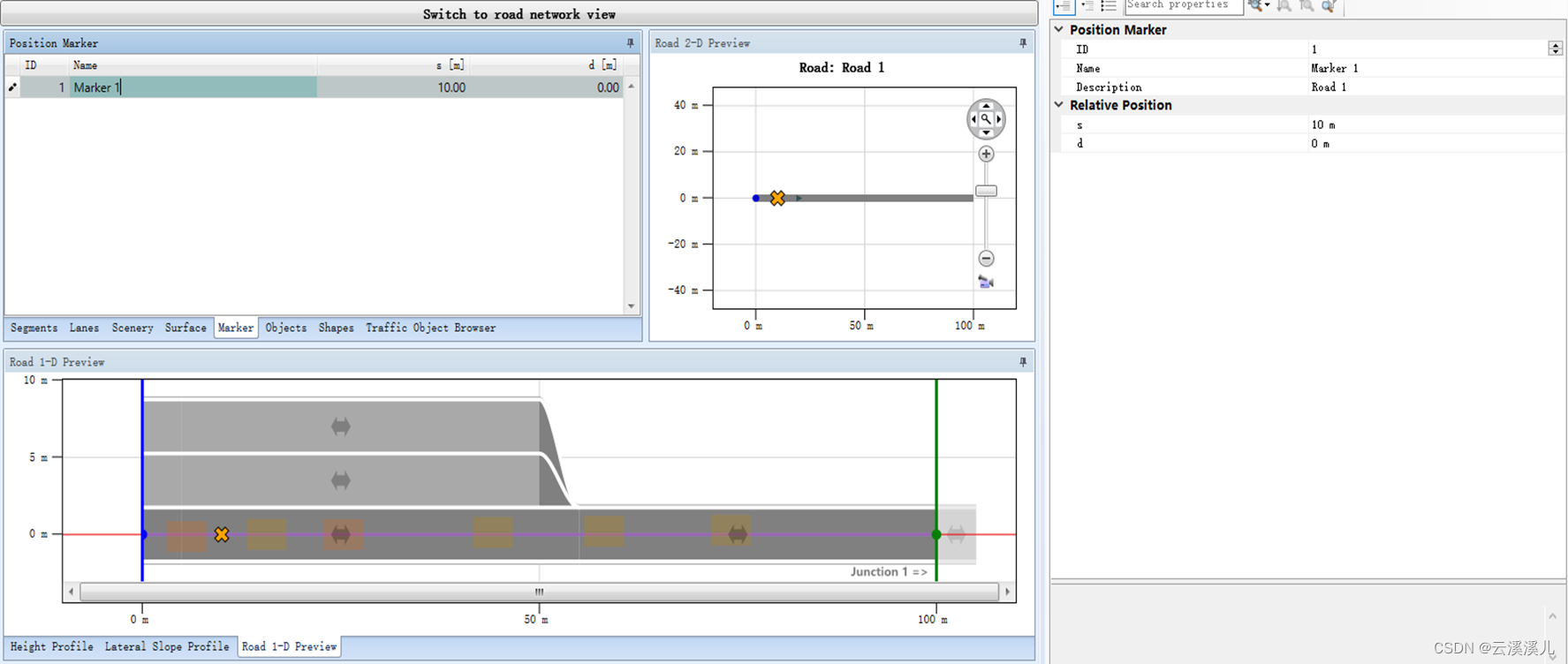Viewport: 1568px width, 664px height.
Task: Click the Marker 1 name edit cell
Action: [x=193, y=87]
